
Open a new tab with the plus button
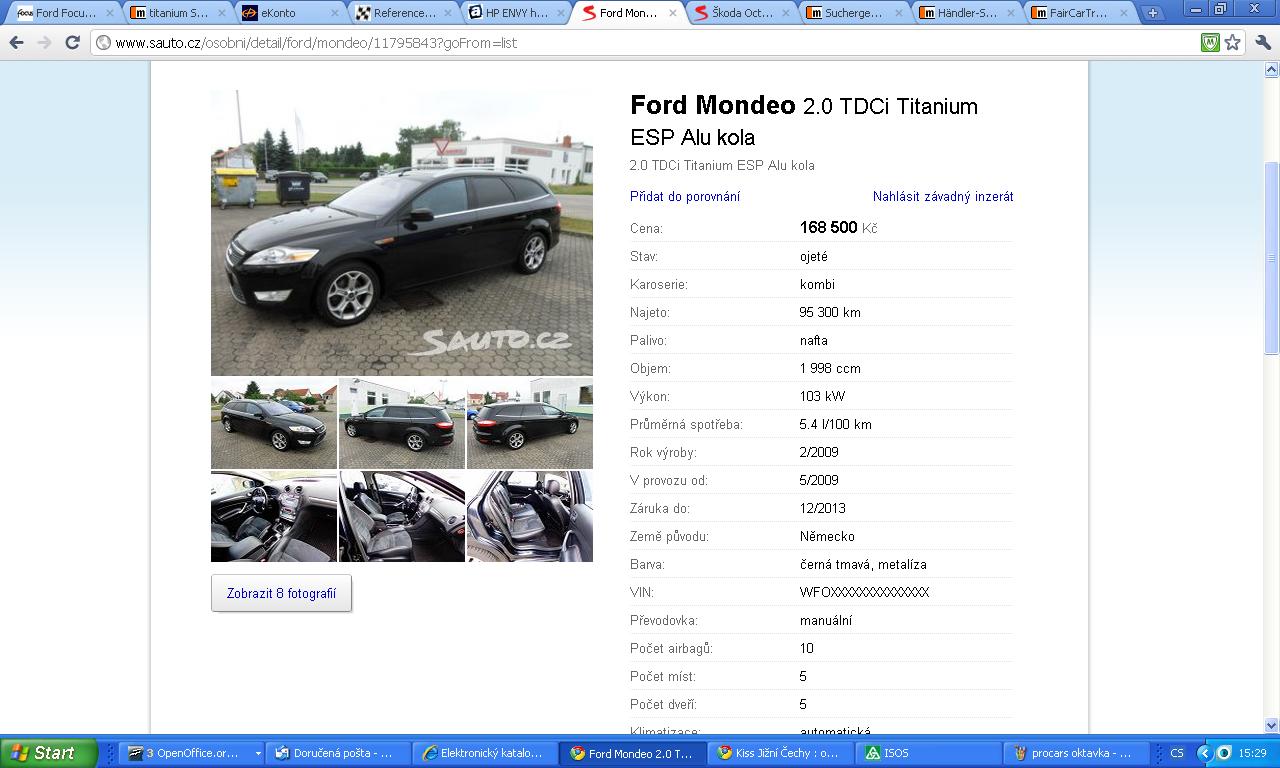(x=1153, y=13)
